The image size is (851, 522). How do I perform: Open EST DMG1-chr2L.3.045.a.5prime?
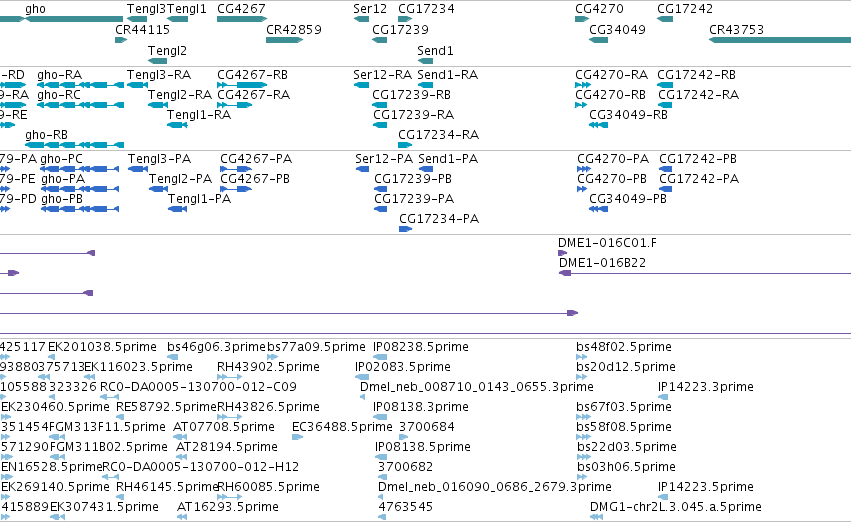(676, 507)
